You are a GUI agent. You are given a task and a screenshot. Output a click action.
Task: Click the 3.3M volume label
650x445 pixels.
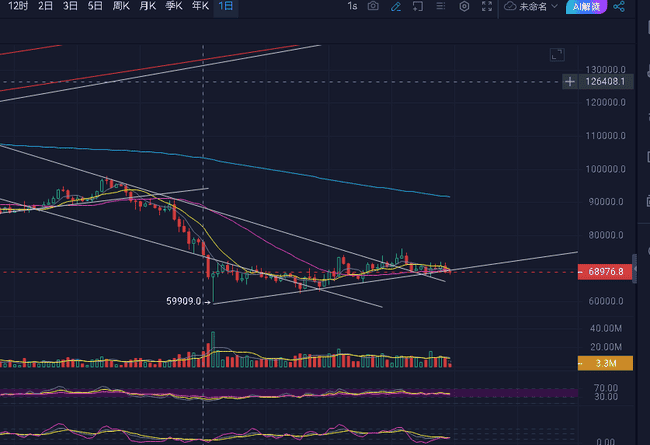[x=606, y=363]
